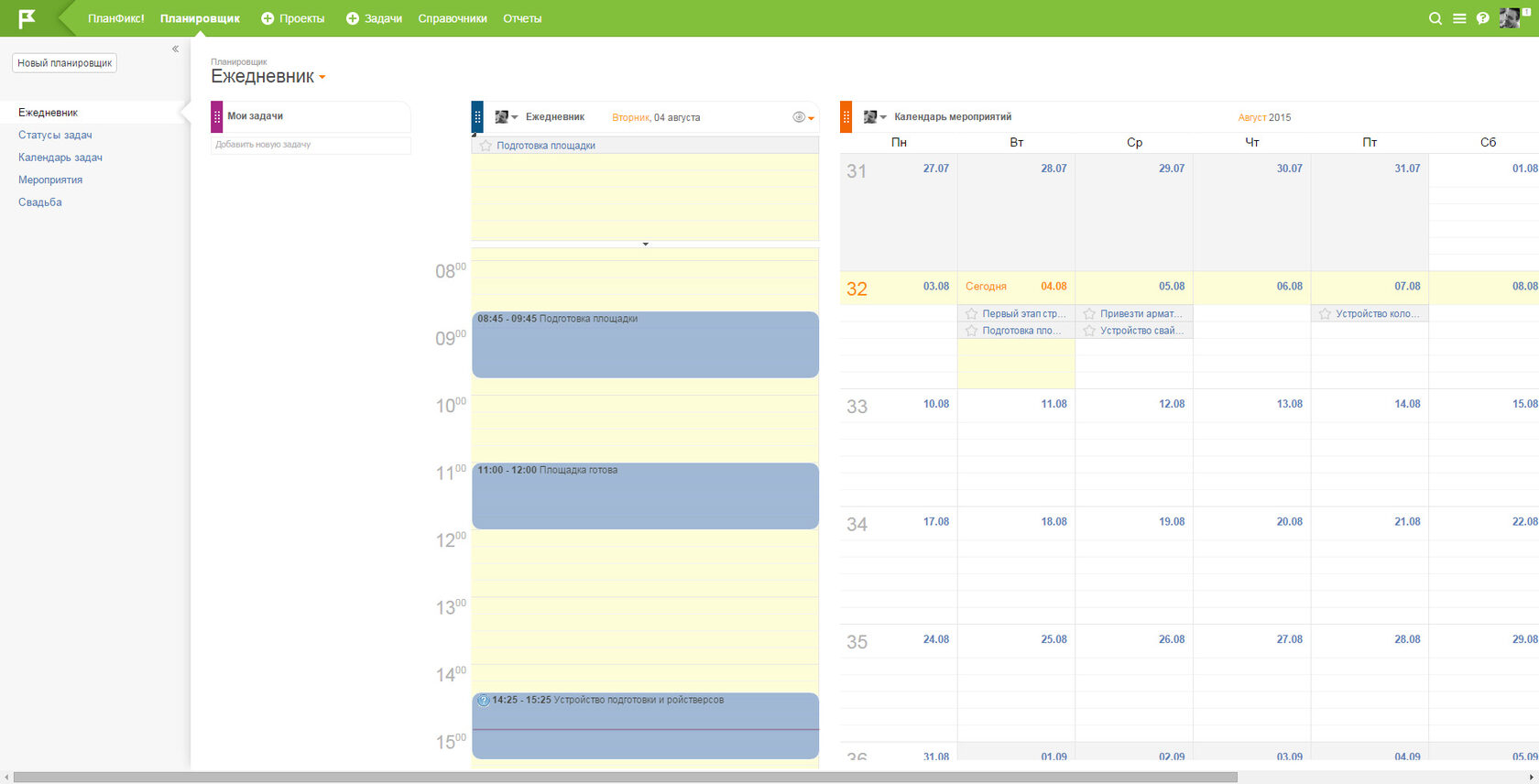Select date 28.08 in calendar
The height and width of the screenshot is (784, 1539).
coord(1407,639)
